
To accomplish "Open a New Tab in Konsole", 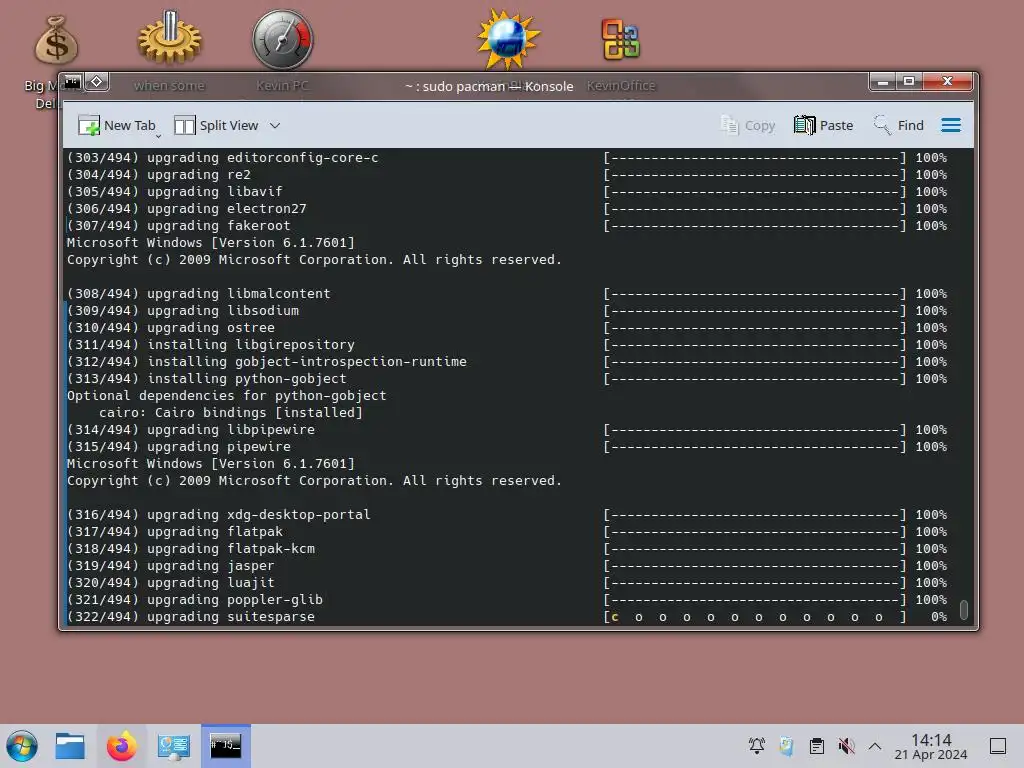I will (x=116, y=125).
